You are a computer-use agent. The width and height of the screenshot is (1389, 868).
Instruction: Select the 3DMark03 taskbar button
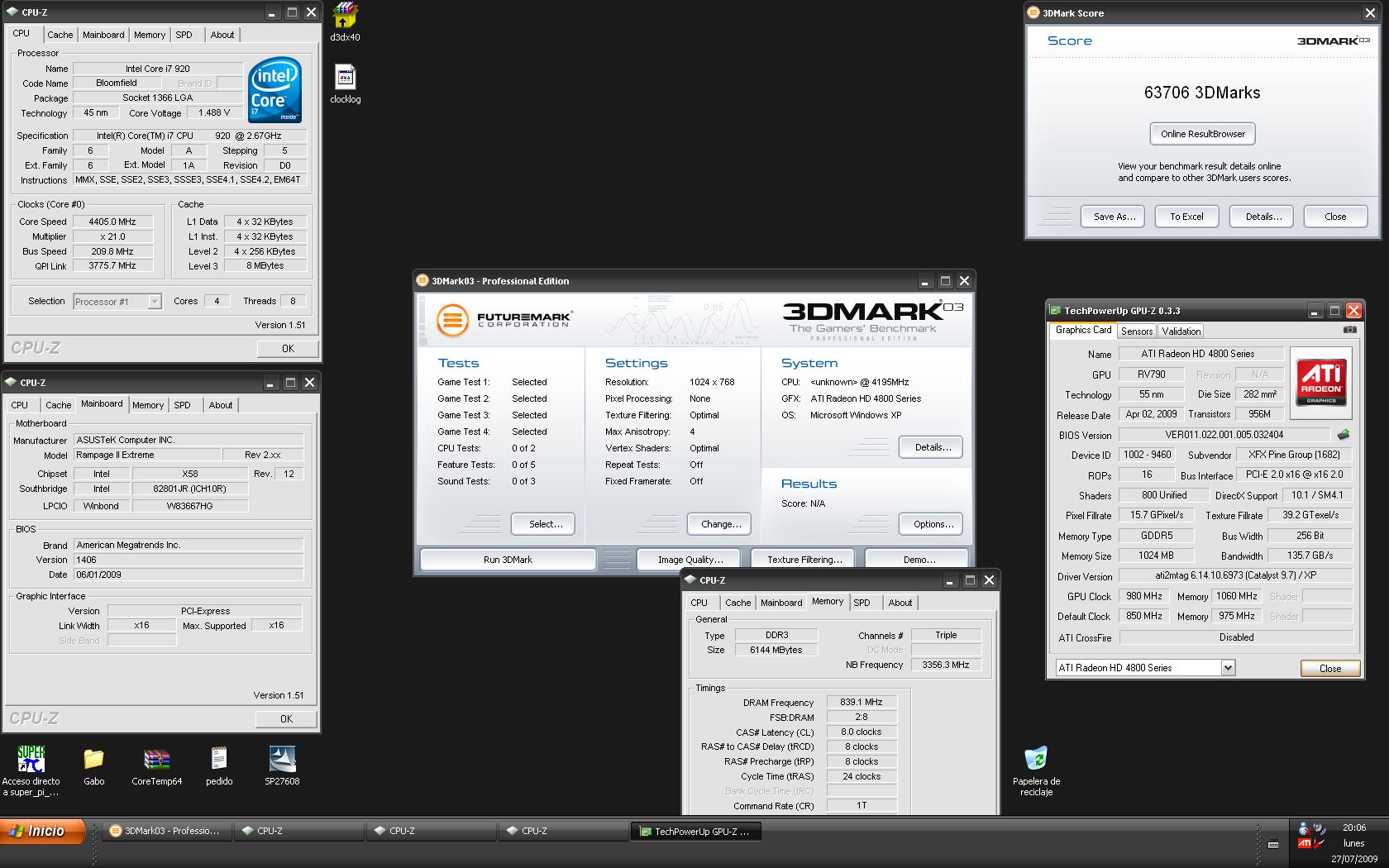[166, 832]
